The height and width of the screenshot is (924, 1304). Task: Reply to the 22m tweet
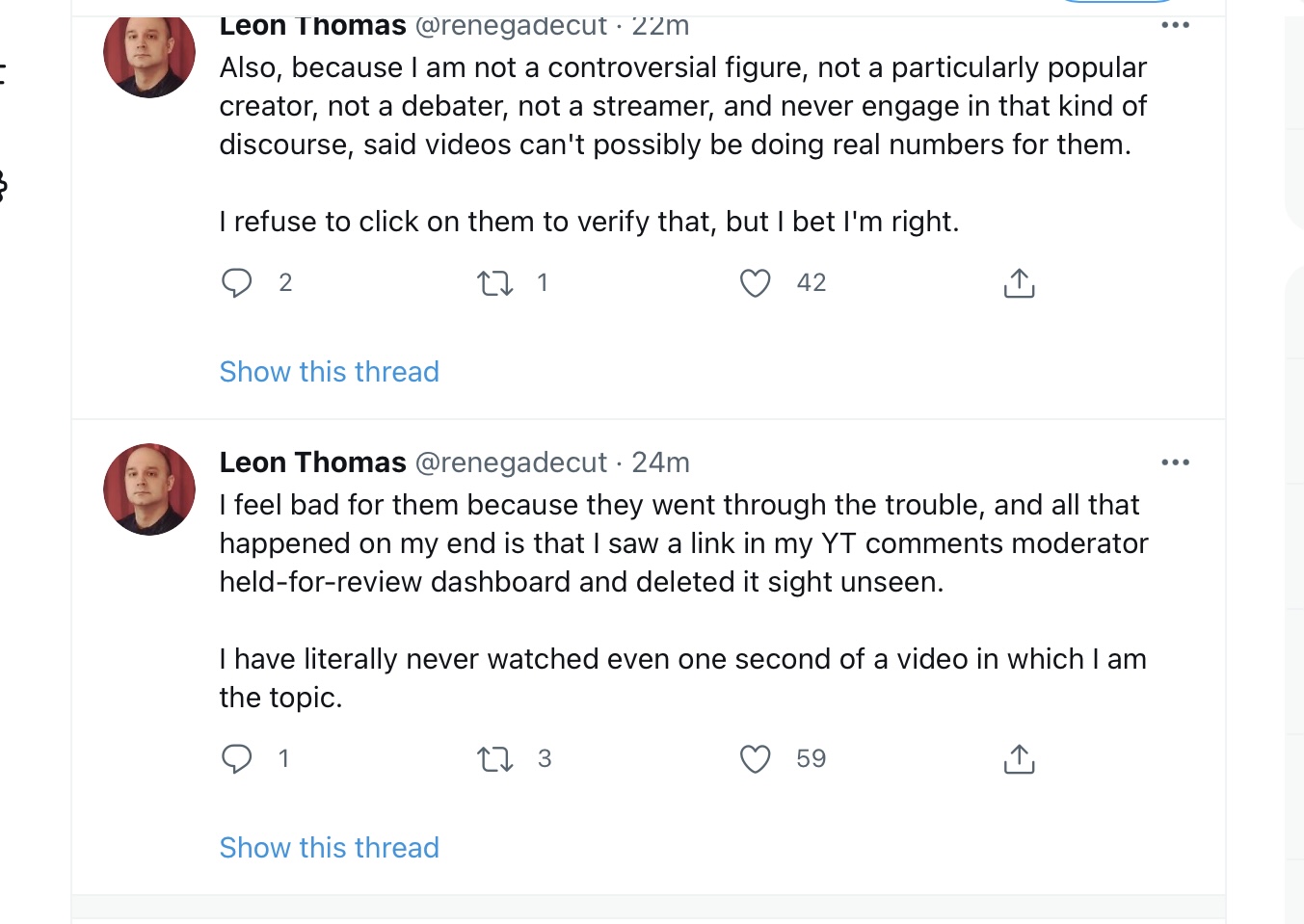236,283
